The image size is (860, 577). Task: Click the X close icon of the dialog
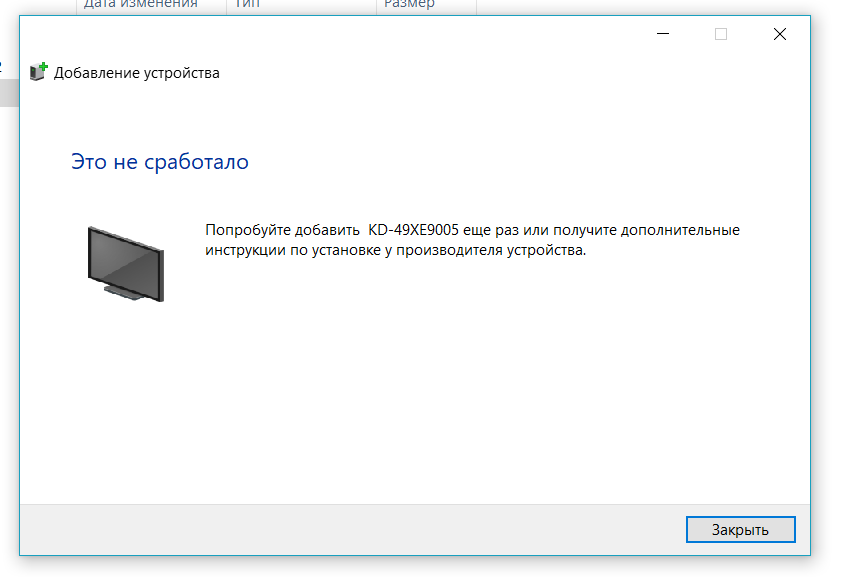(779, 33)
